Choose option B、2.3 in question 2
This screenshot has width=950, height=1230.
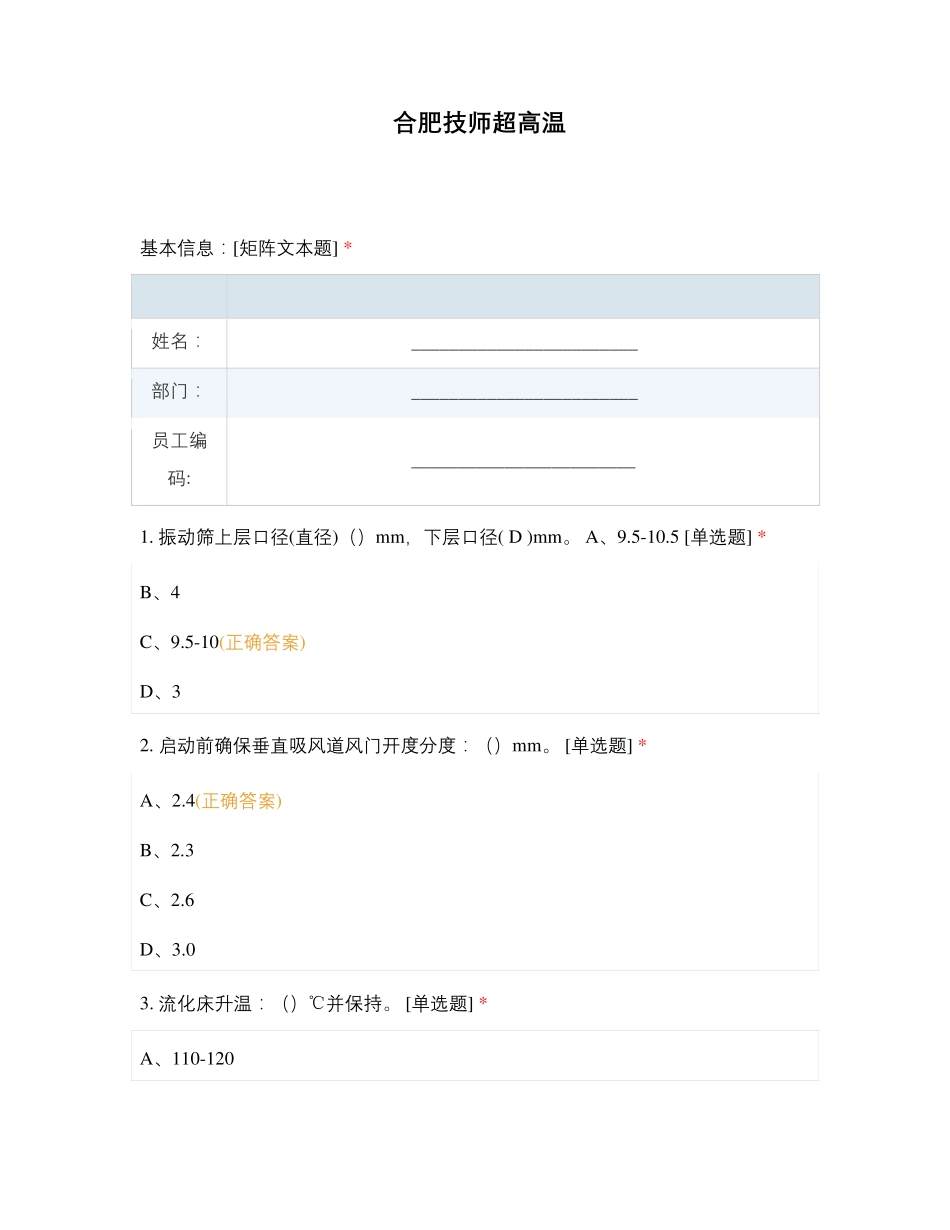click(x=167, y=851)
